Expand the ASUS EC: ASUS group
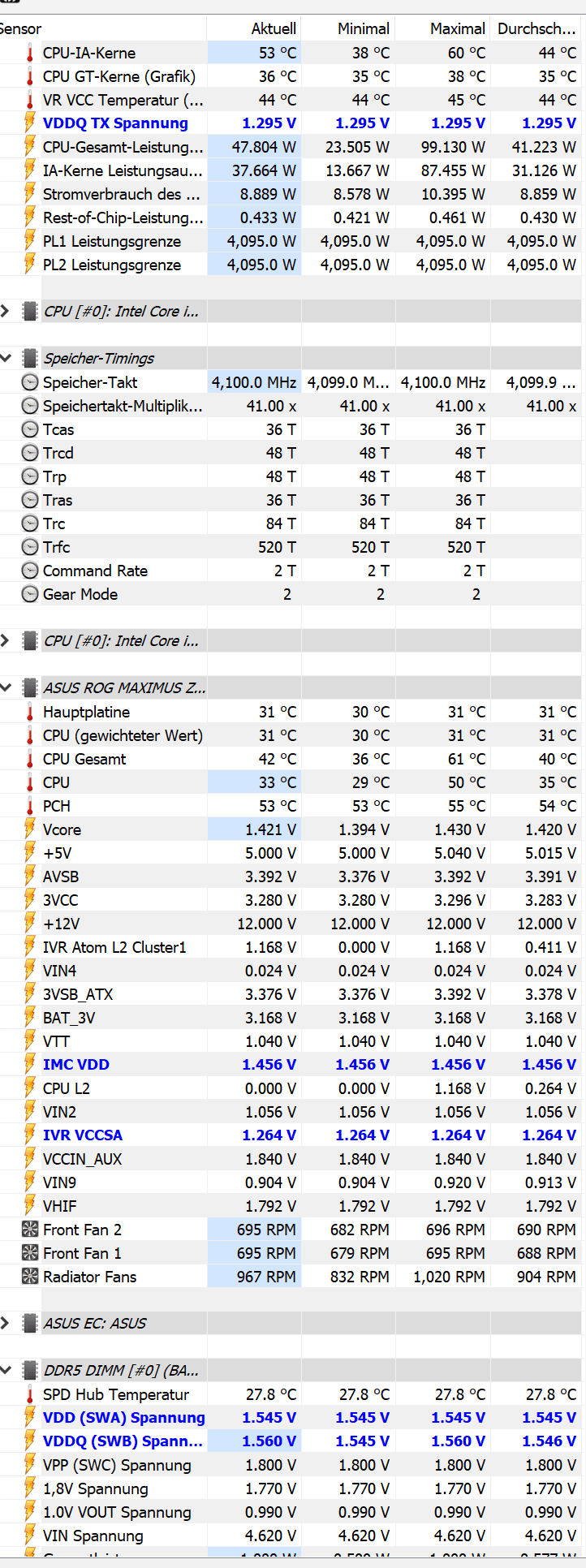Viewport: 586px width, 1568px height. (x=6, y=1323)
